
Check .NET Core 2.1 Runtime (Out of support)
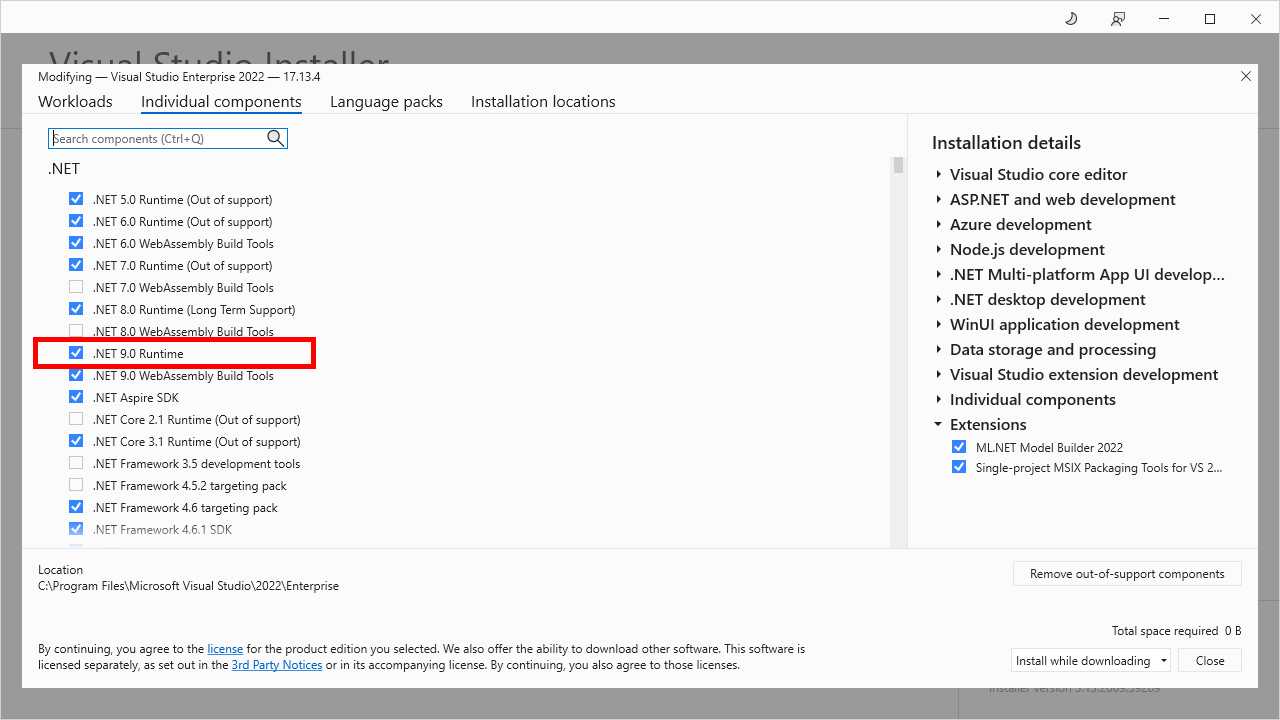click(x=76, y=419)
